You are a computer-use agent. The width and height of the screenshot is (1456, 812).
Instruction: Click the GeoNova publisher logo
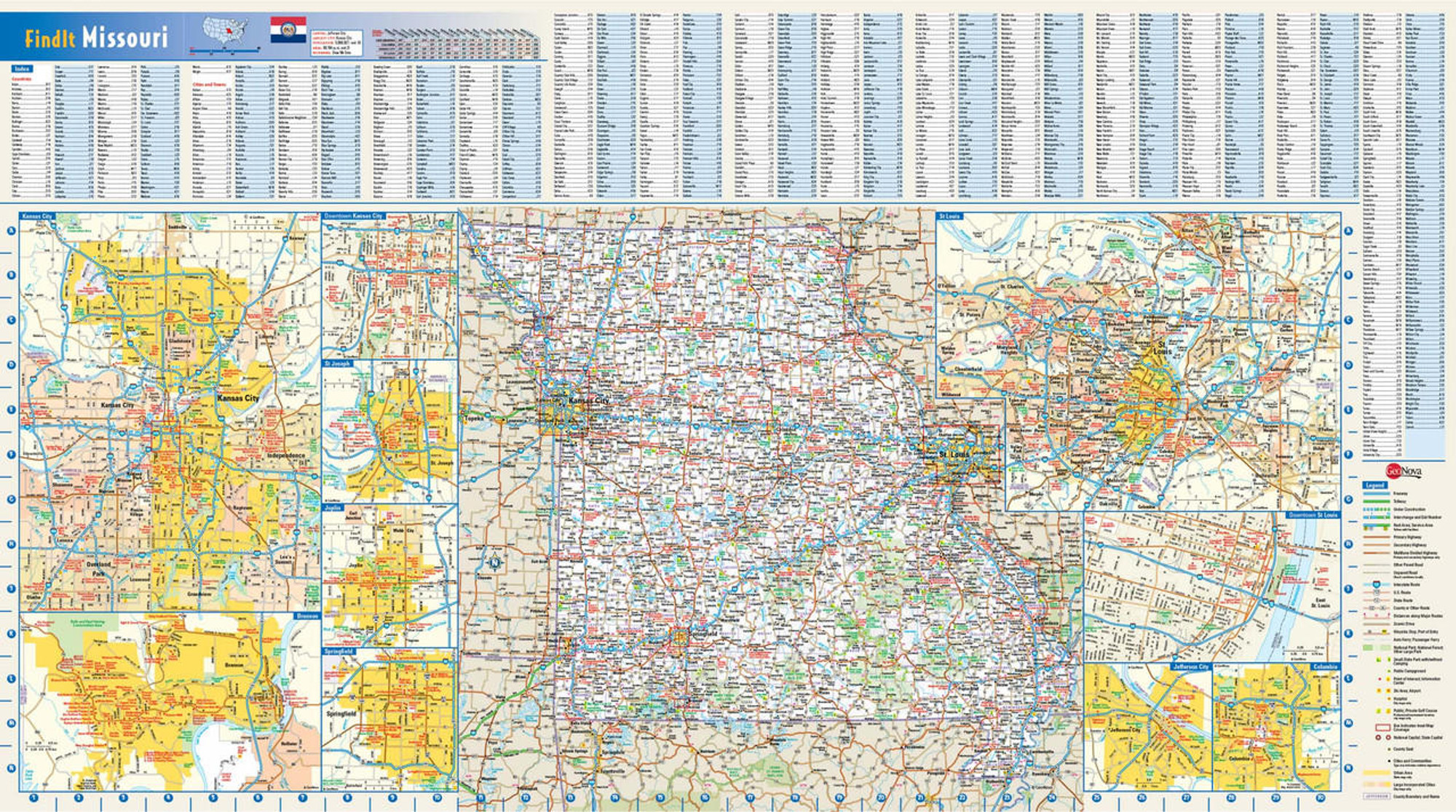(1403, 471)
